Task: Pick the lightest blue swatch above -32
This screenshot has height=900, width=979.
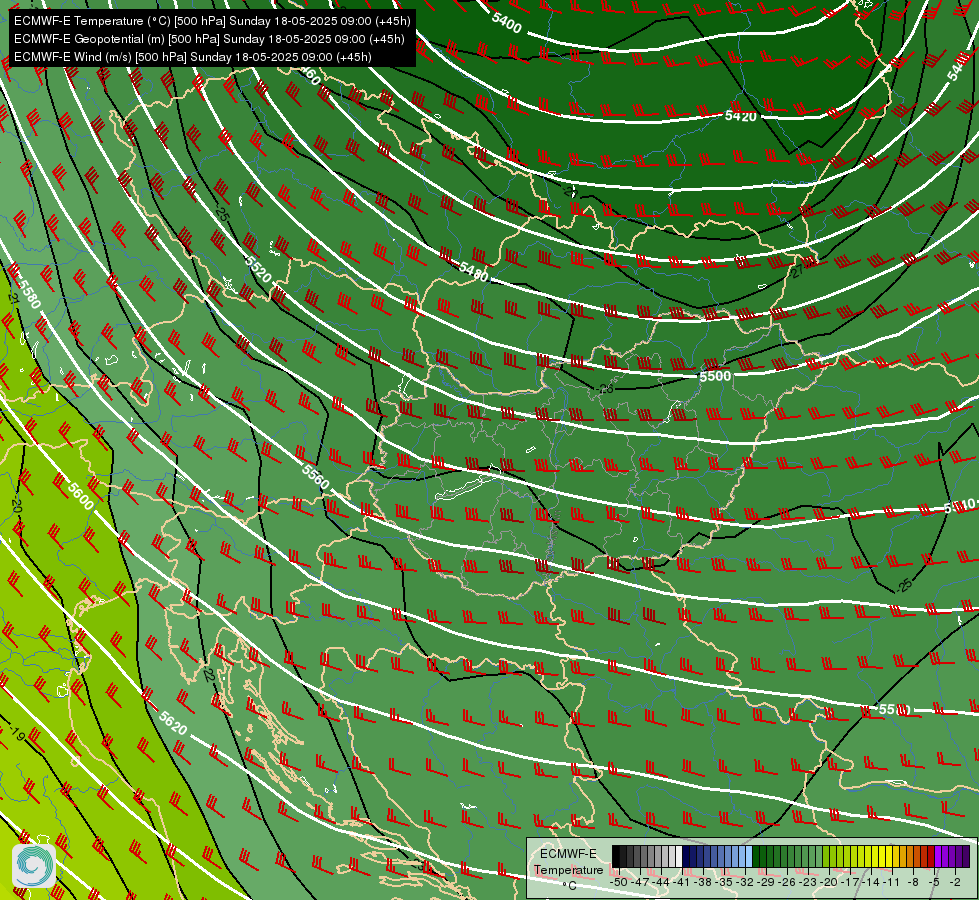Action: click(x=749, y=856)
